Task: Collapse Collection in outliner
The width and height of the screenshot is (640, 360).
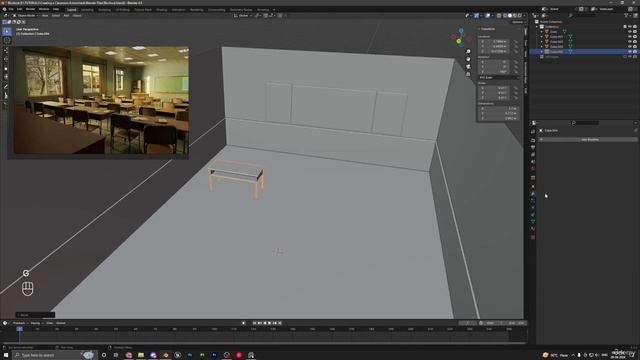Action: point(538,27)
